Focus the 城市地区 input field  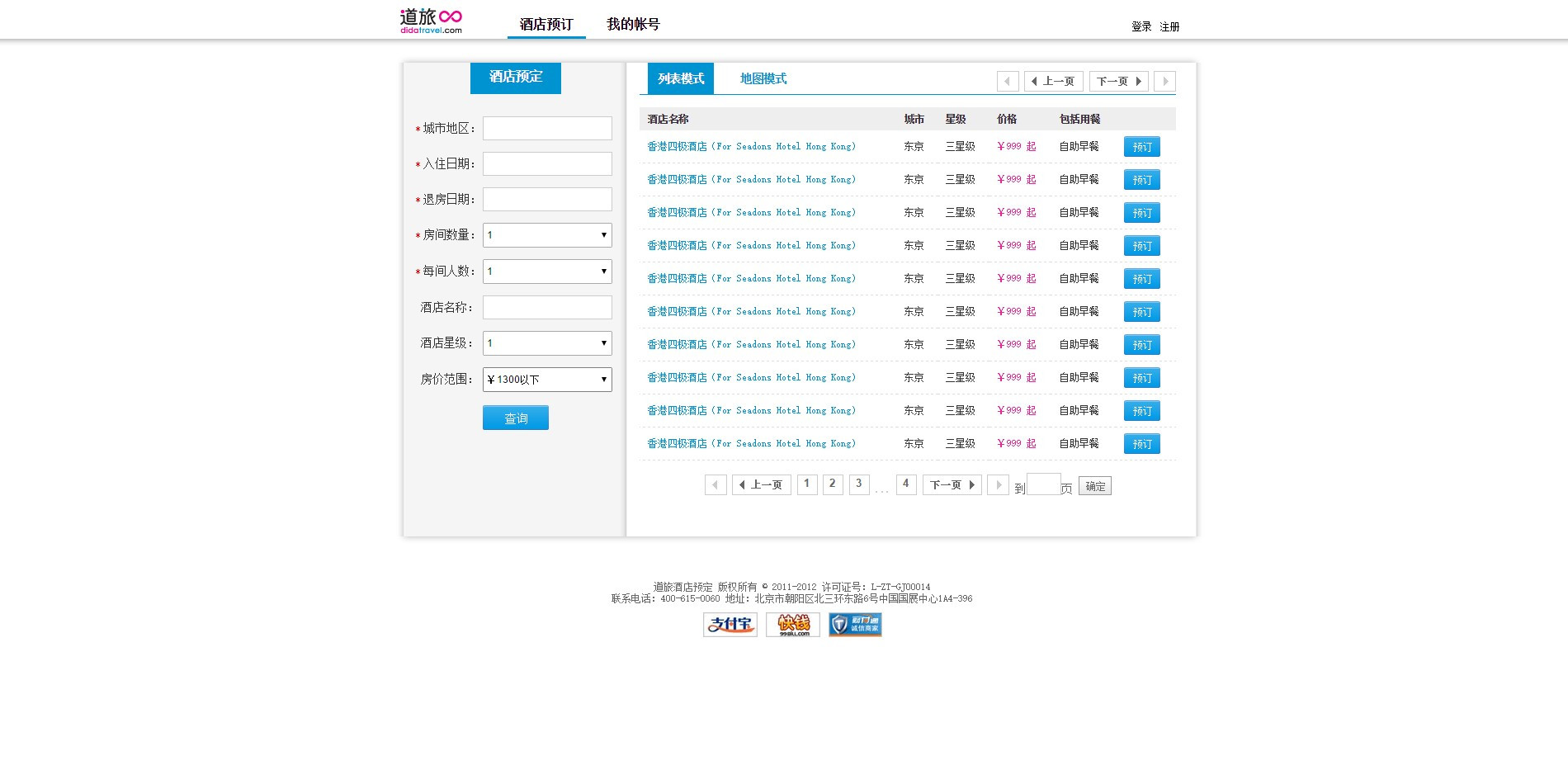point(547,128)
